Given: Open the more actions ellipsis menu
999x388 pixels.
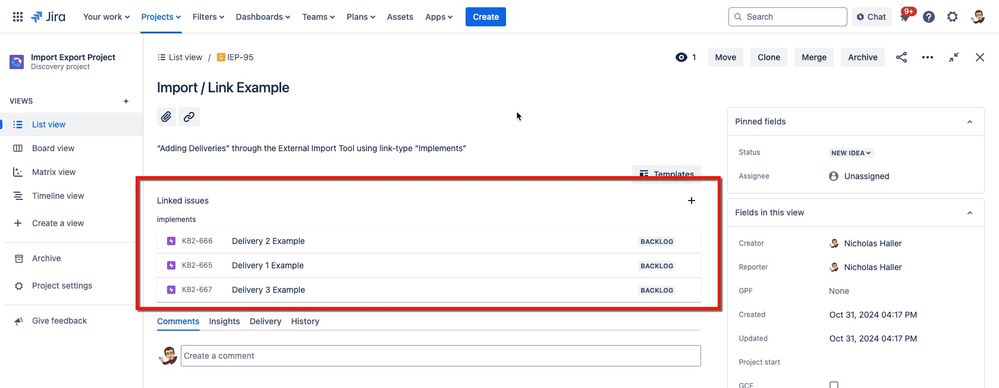Looking at the screenshot, I should tap(928, 57).
